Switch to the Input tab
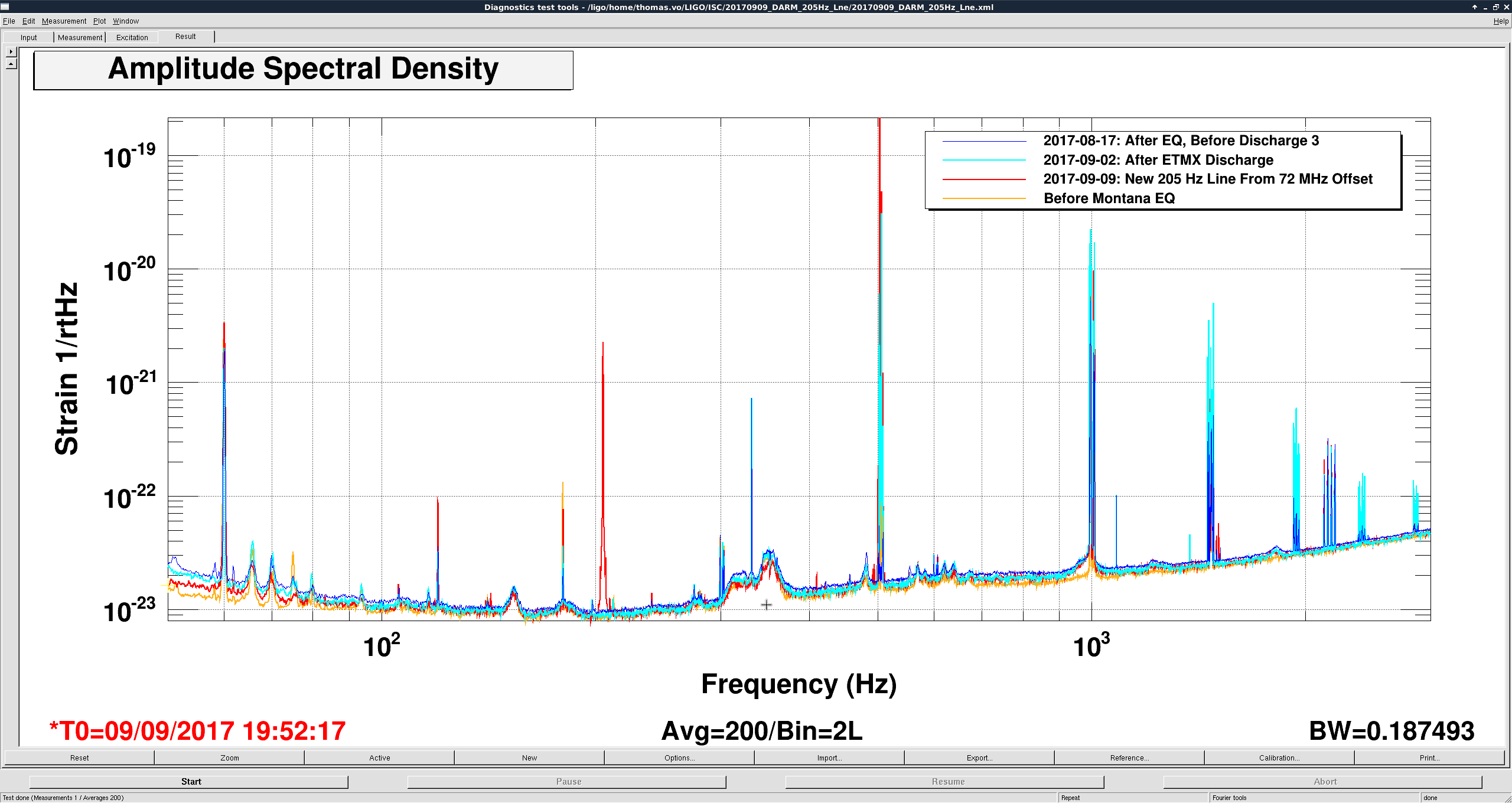 coord(28,37)
